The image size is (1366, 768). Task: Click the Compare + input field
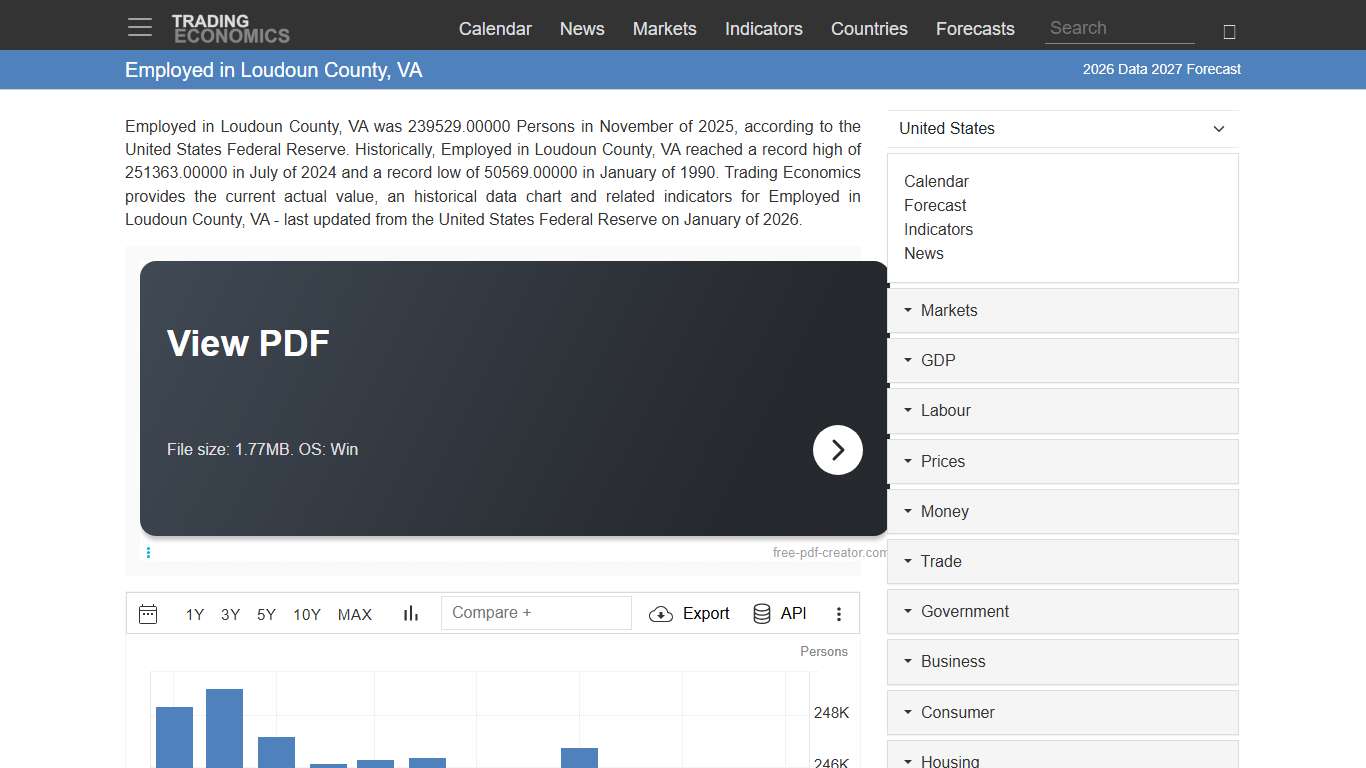tap(536, 613)
